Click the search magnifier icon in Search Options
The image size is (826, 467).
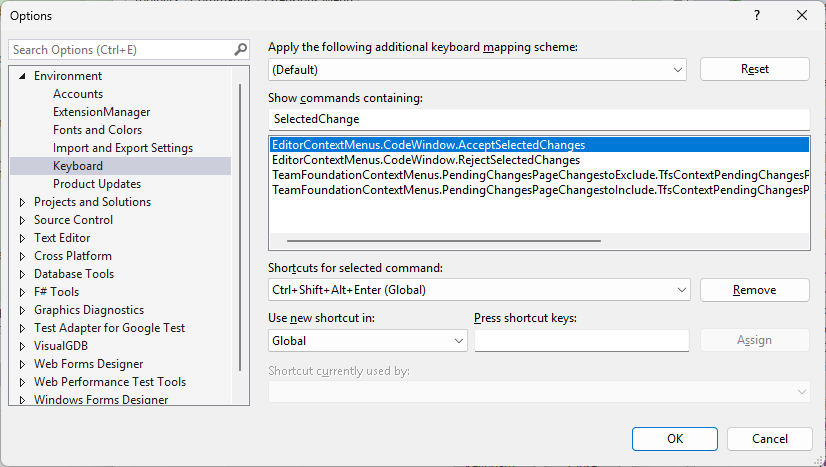tap(240, 49)
